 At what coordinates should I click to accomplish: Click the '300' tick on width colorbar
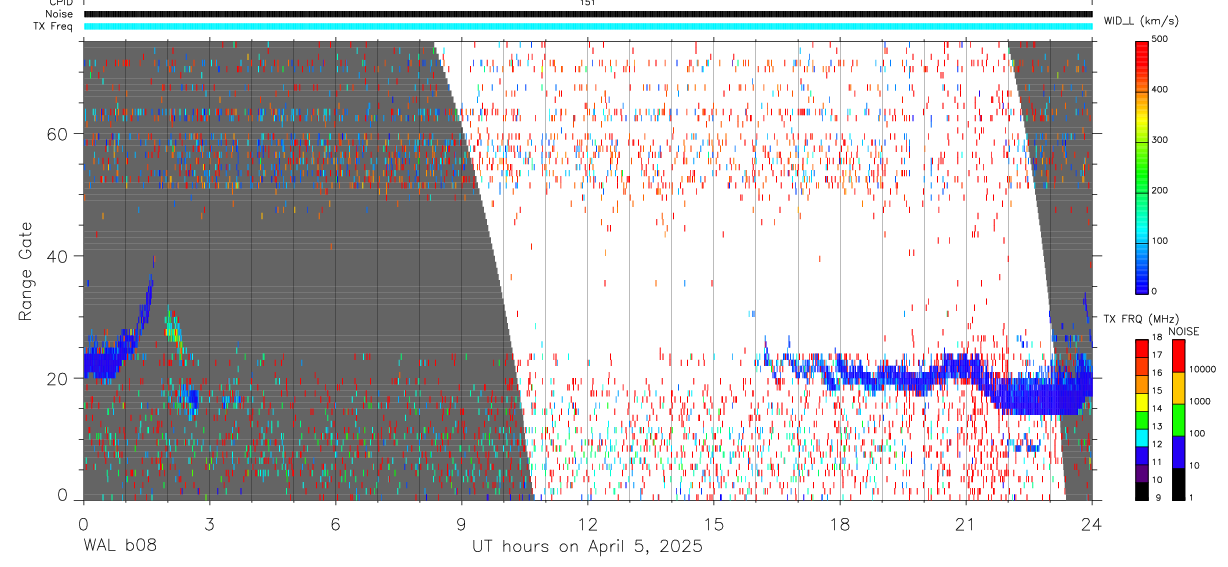point(1161,140)
